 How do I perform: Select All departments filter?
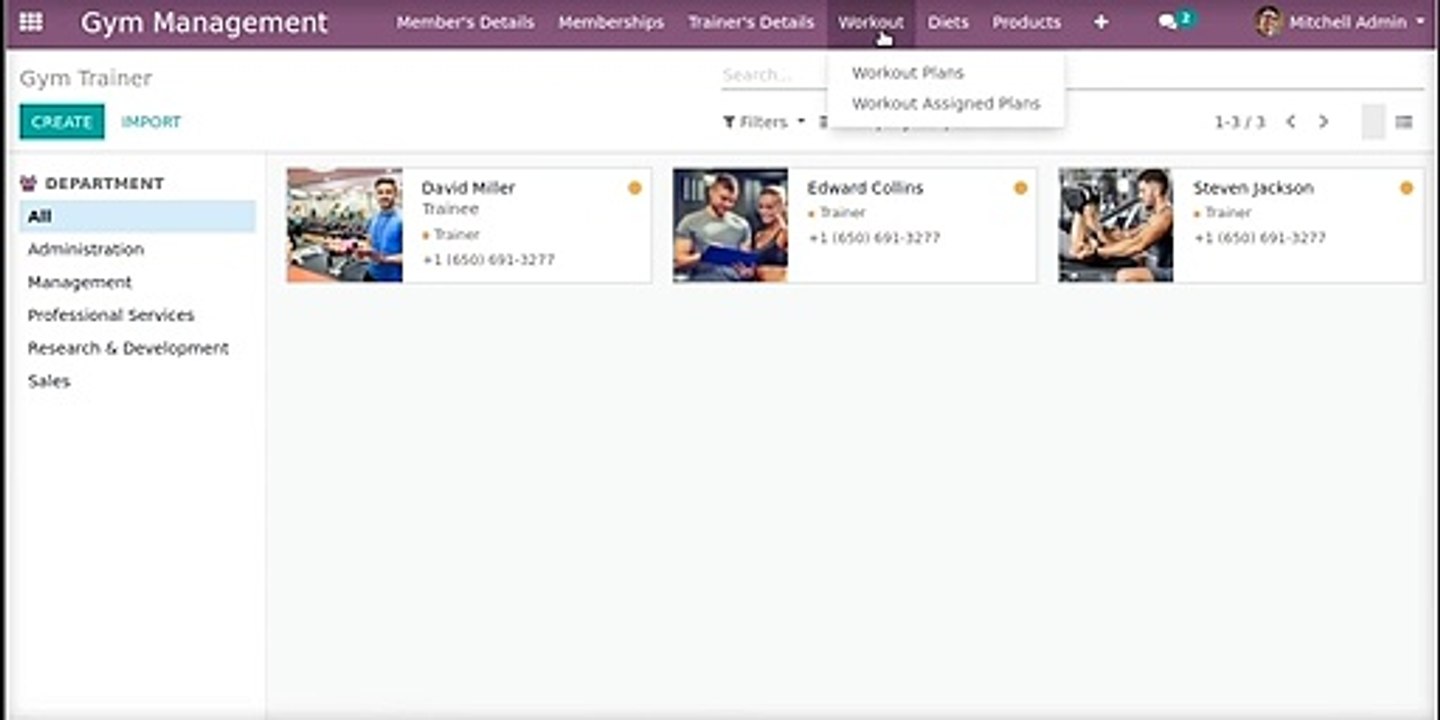click(137, 216)
